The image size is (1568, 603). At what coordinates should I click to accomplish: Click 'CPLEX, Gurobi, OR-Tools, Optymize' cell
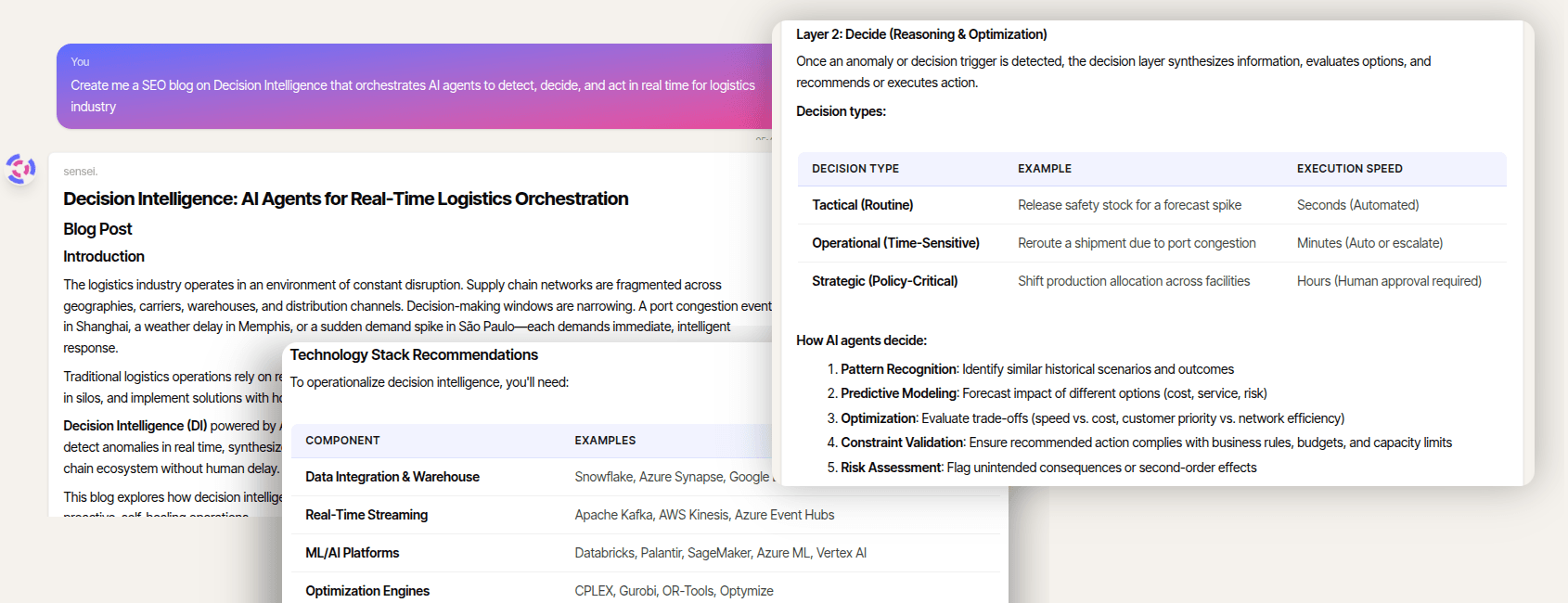pyautogui.click(x=674, y=591)
